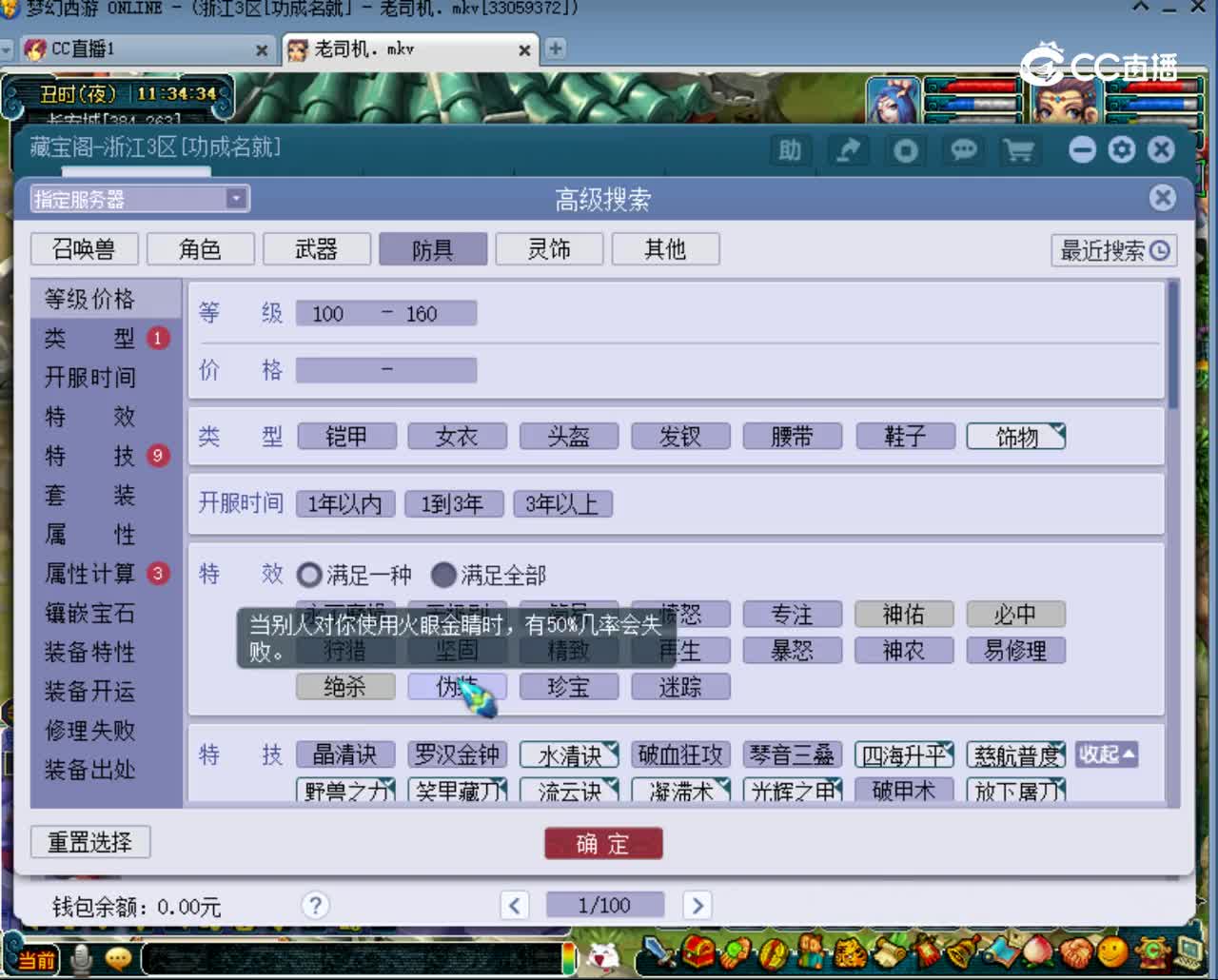Minimize the 藏宝阁 panel with minus icon
1218x980 pixels.
[1083, 149]
